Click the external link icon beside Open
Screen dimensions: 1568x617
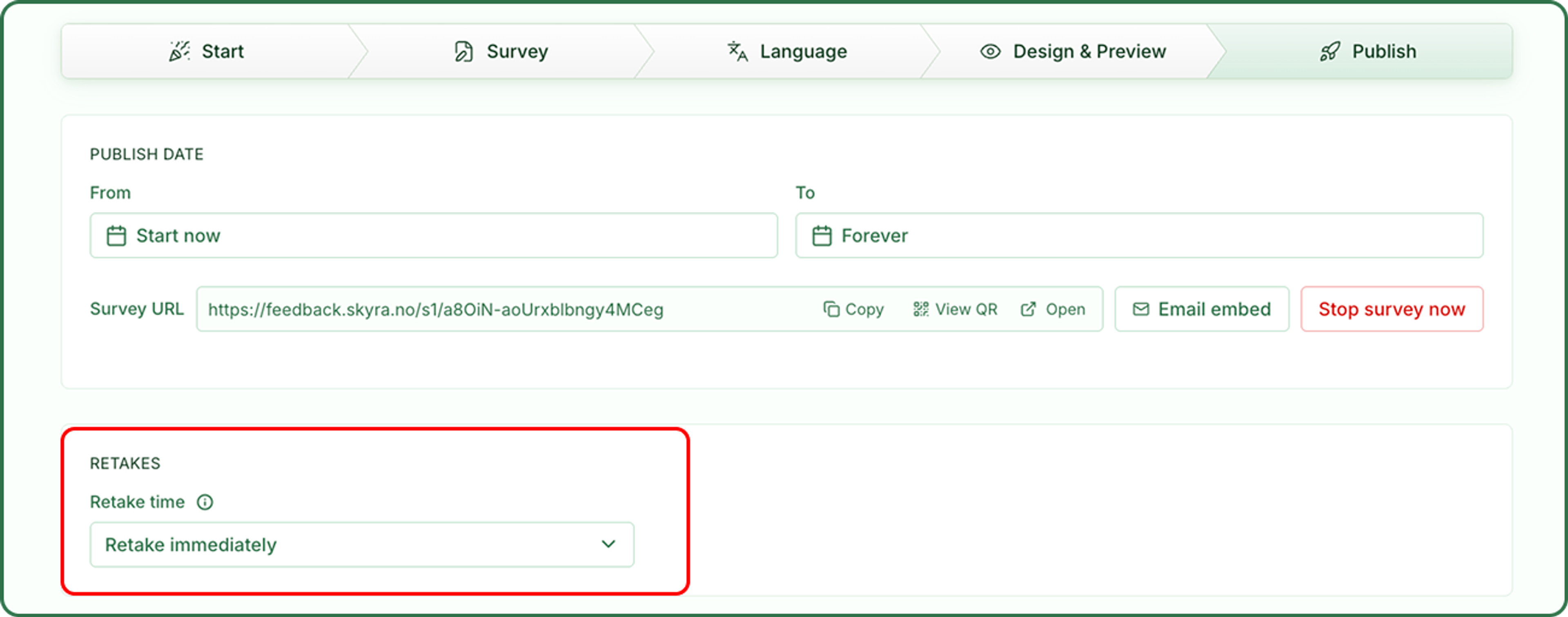pos(1028,309)
